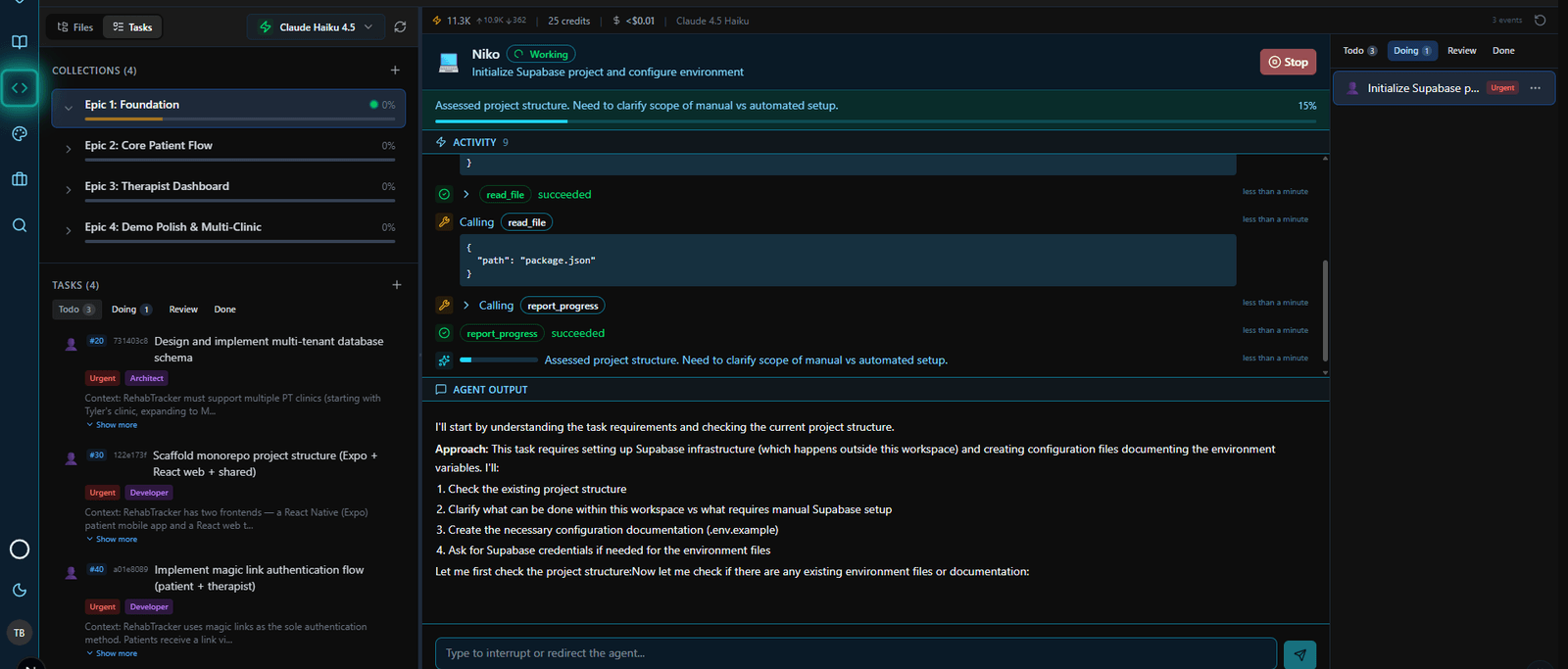Click the activity list scrollbar
This screenshot has height=669, width=1568.
tap(1325, 311)
